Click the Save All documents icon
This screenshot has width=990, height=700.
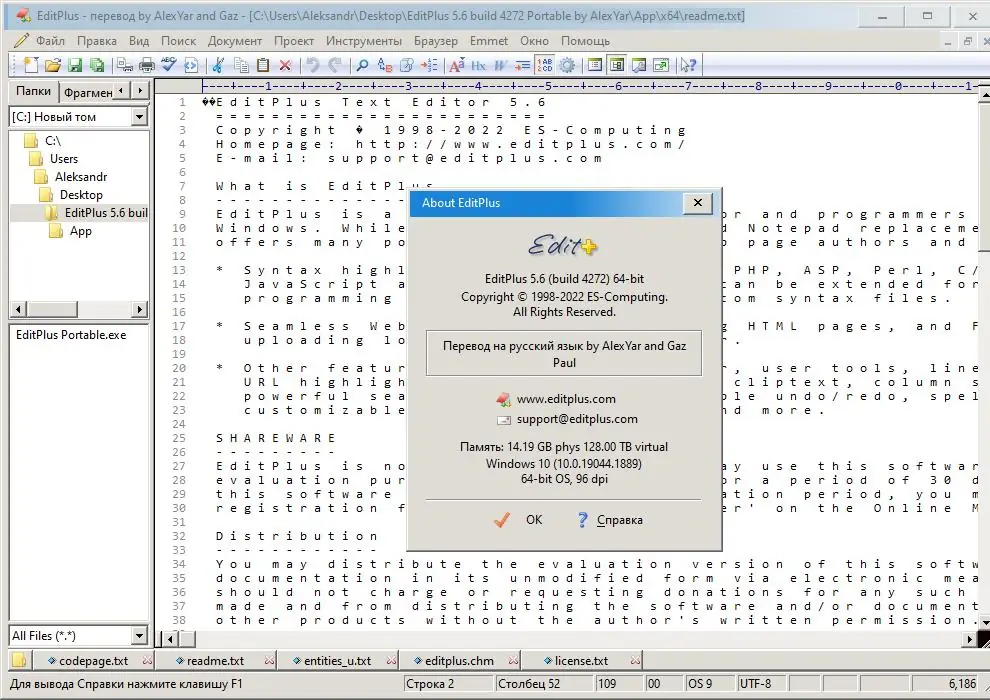[96, 65]
